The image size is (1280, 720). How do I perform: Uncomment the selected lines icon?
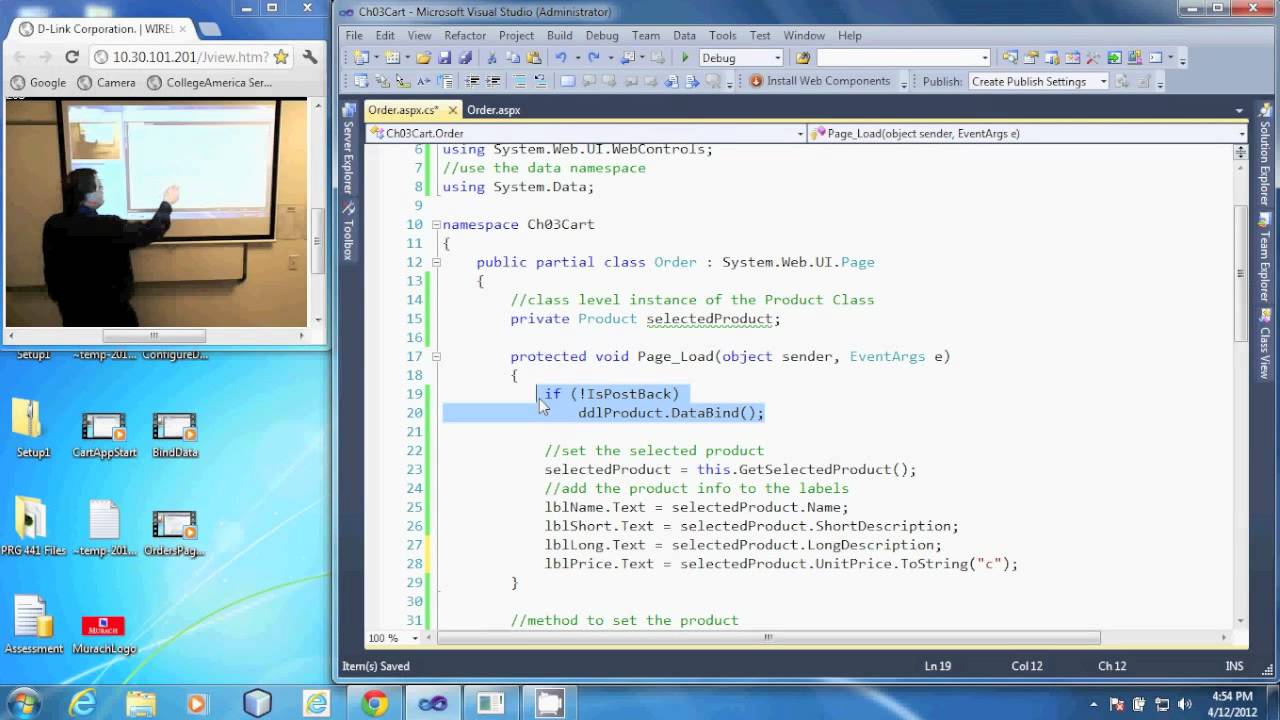tap(541, 81)
